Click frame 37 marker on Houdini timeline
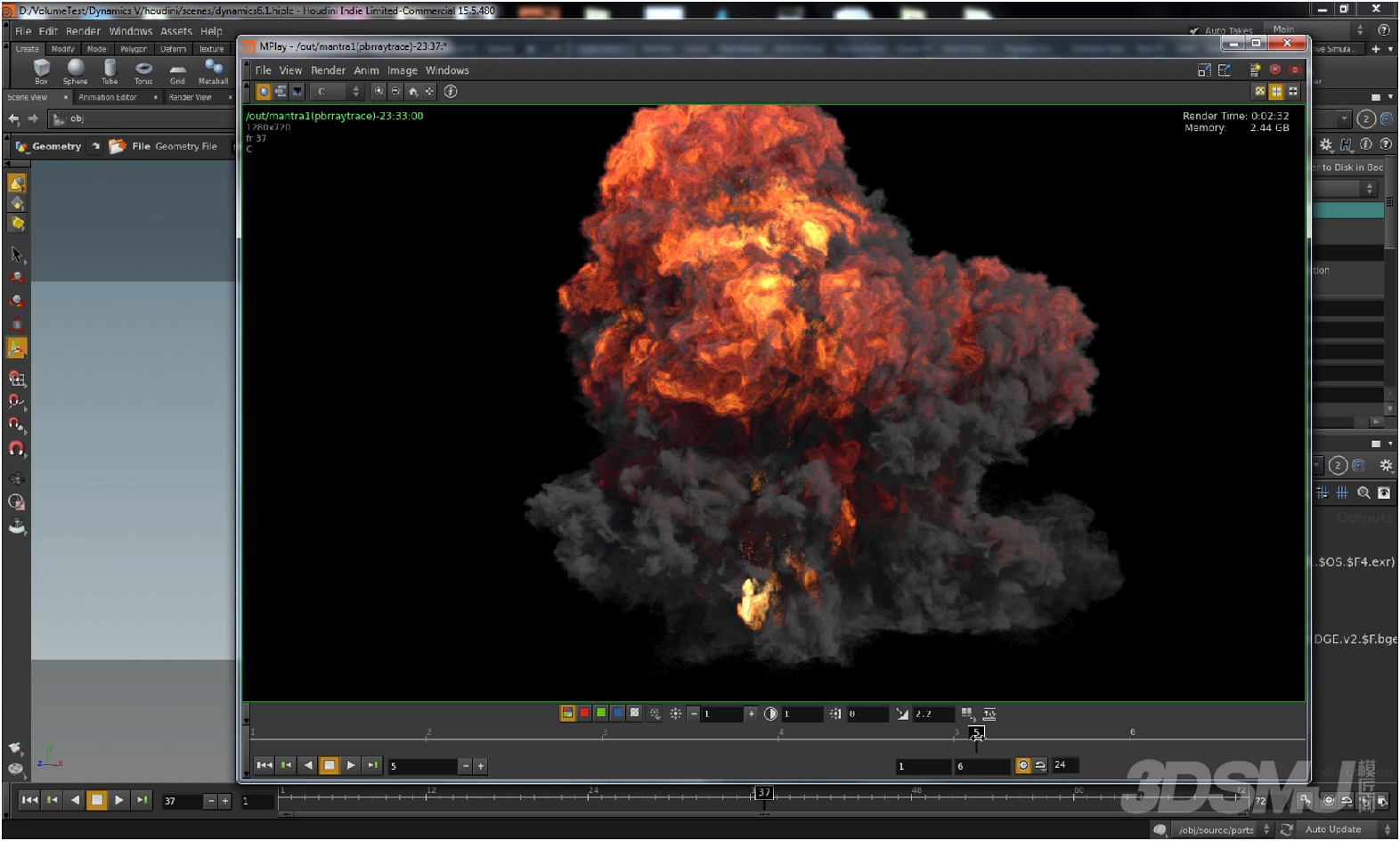The image size is (1400, 841). [763, 793]
